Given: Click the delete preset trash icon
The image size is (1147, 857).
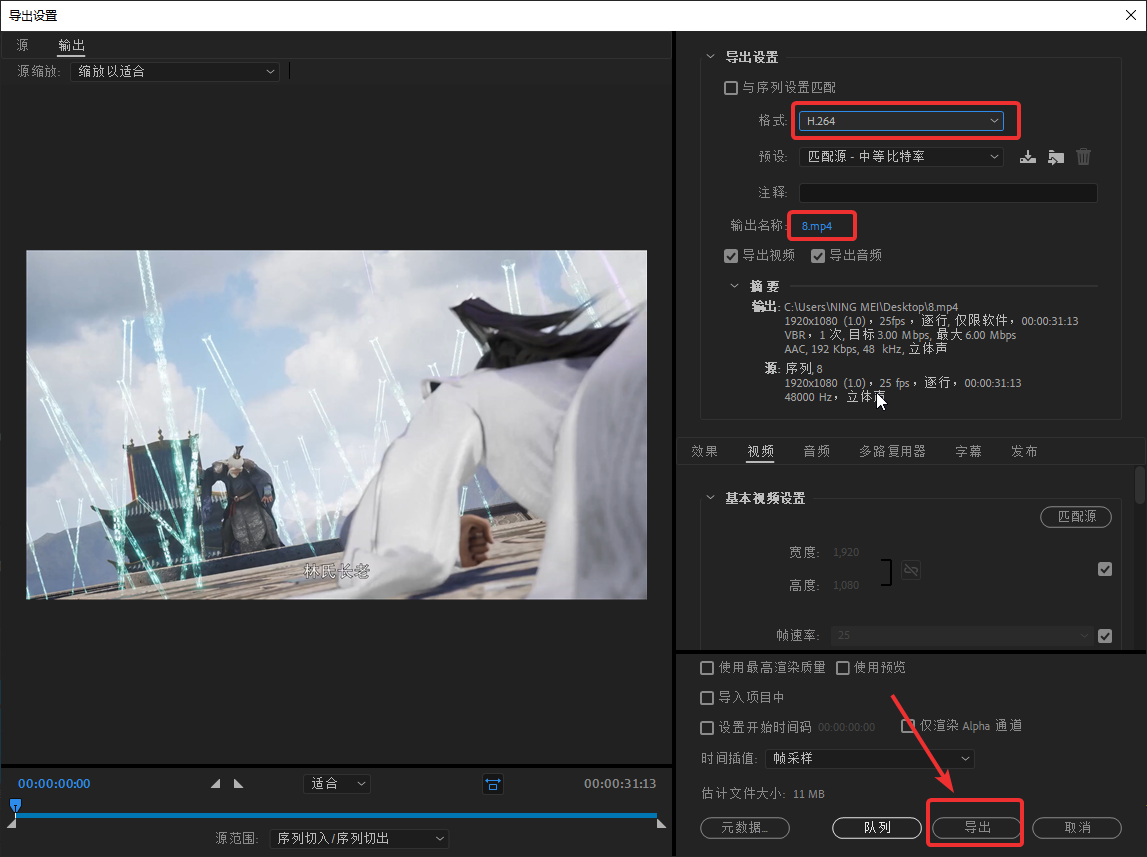Looking at the screenshot, I should pyautogui.click(x=1083, y=156).
